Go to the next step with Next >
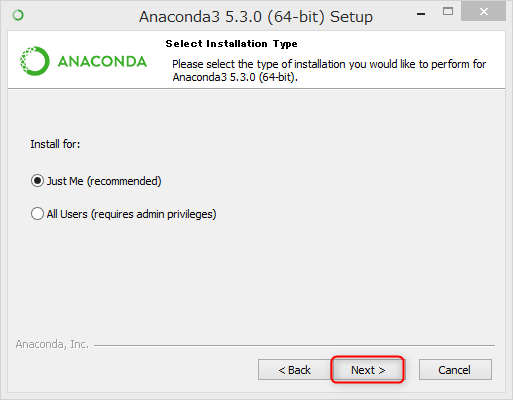This screenshot has height=400, width=513. [368, 370]
